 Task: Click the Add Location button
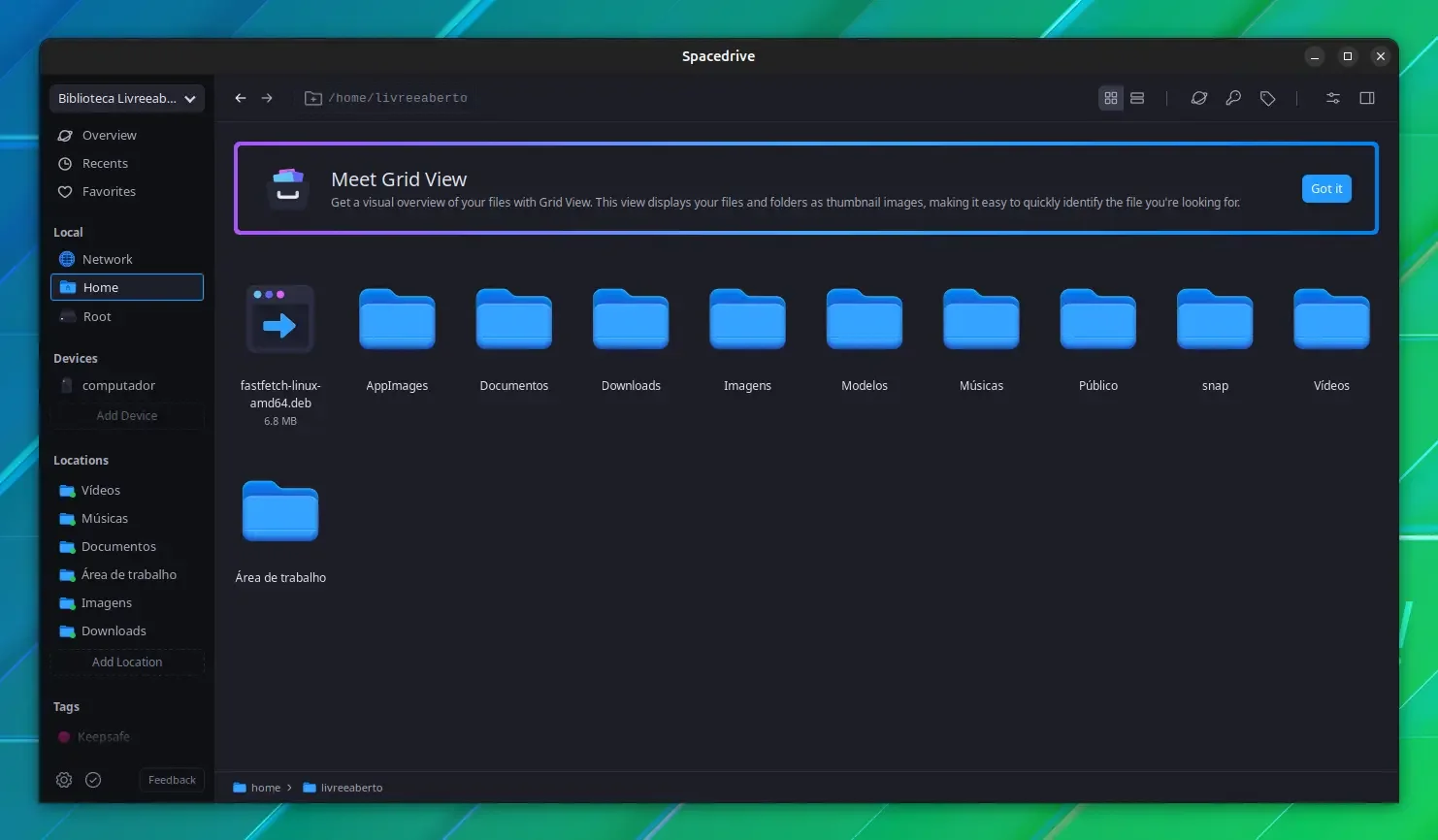[127, 662]
